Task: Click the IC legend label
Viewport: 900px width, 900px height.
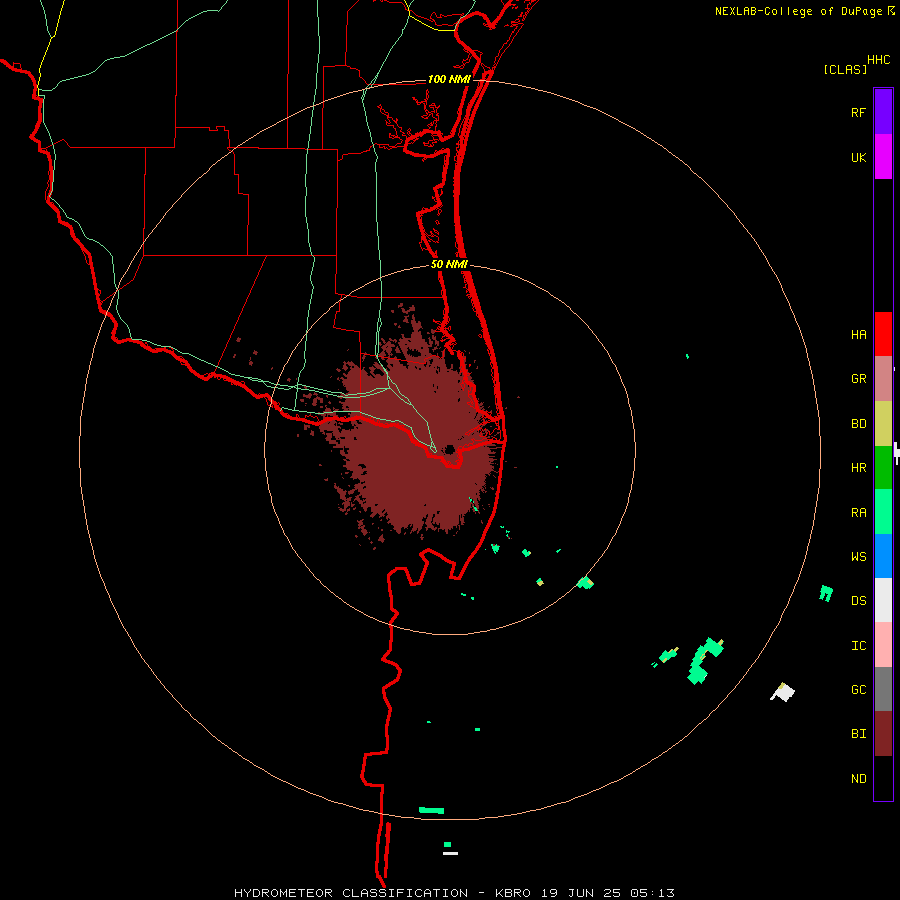Action: click(x=858, y=645)
